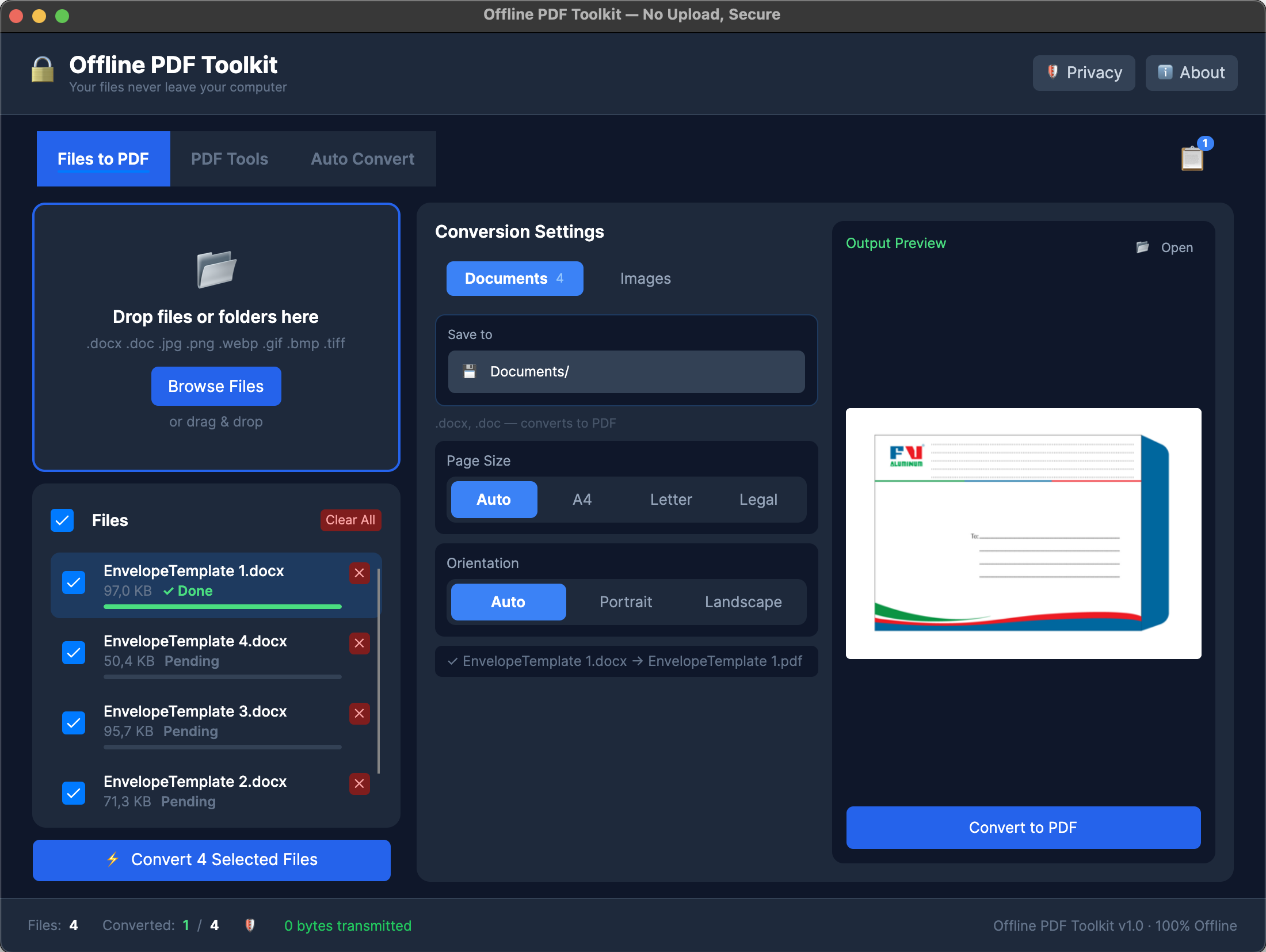Viewport: 1266px width, 952px height.
Task: Remove EnvelopeTemplate 4.docx with red X
Action: click(360, 643)
